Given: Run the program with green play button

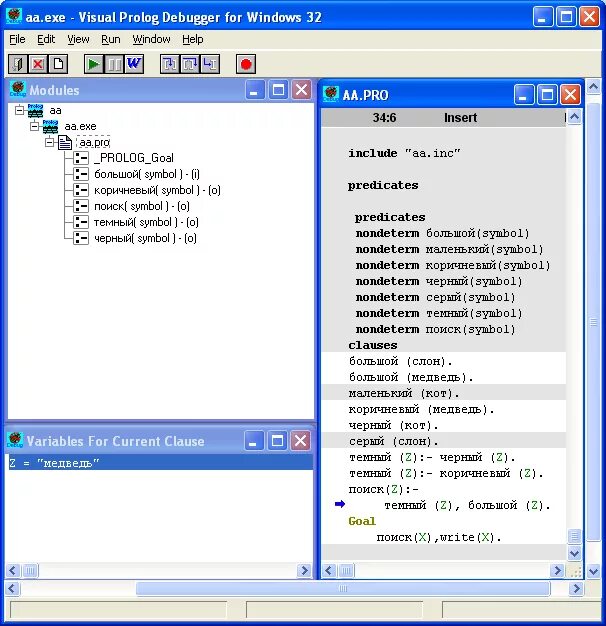Looking at the screenshot, I should coord(94,64).
